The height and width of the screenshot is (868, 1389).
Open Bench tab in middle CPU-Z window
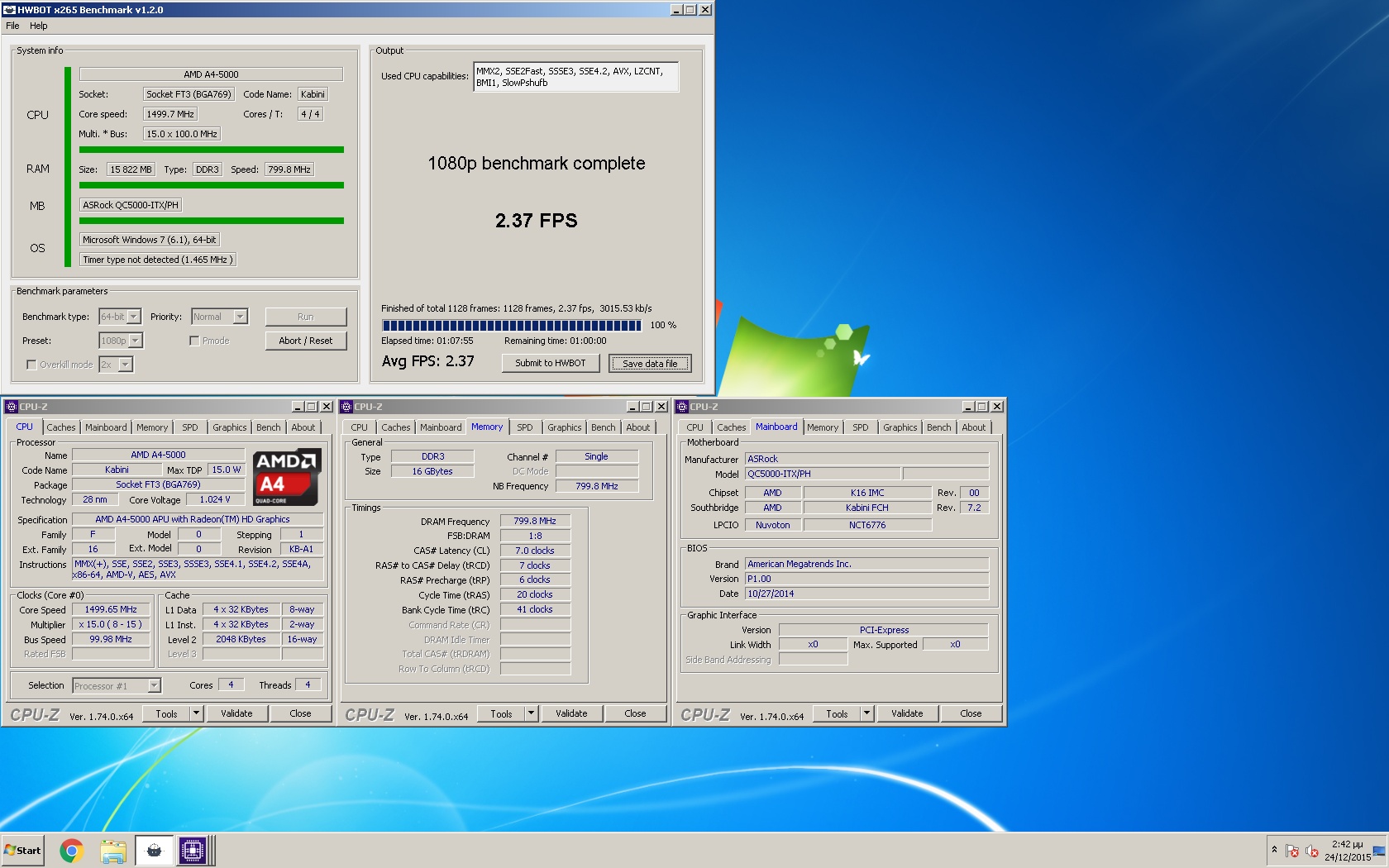point(603,427)
